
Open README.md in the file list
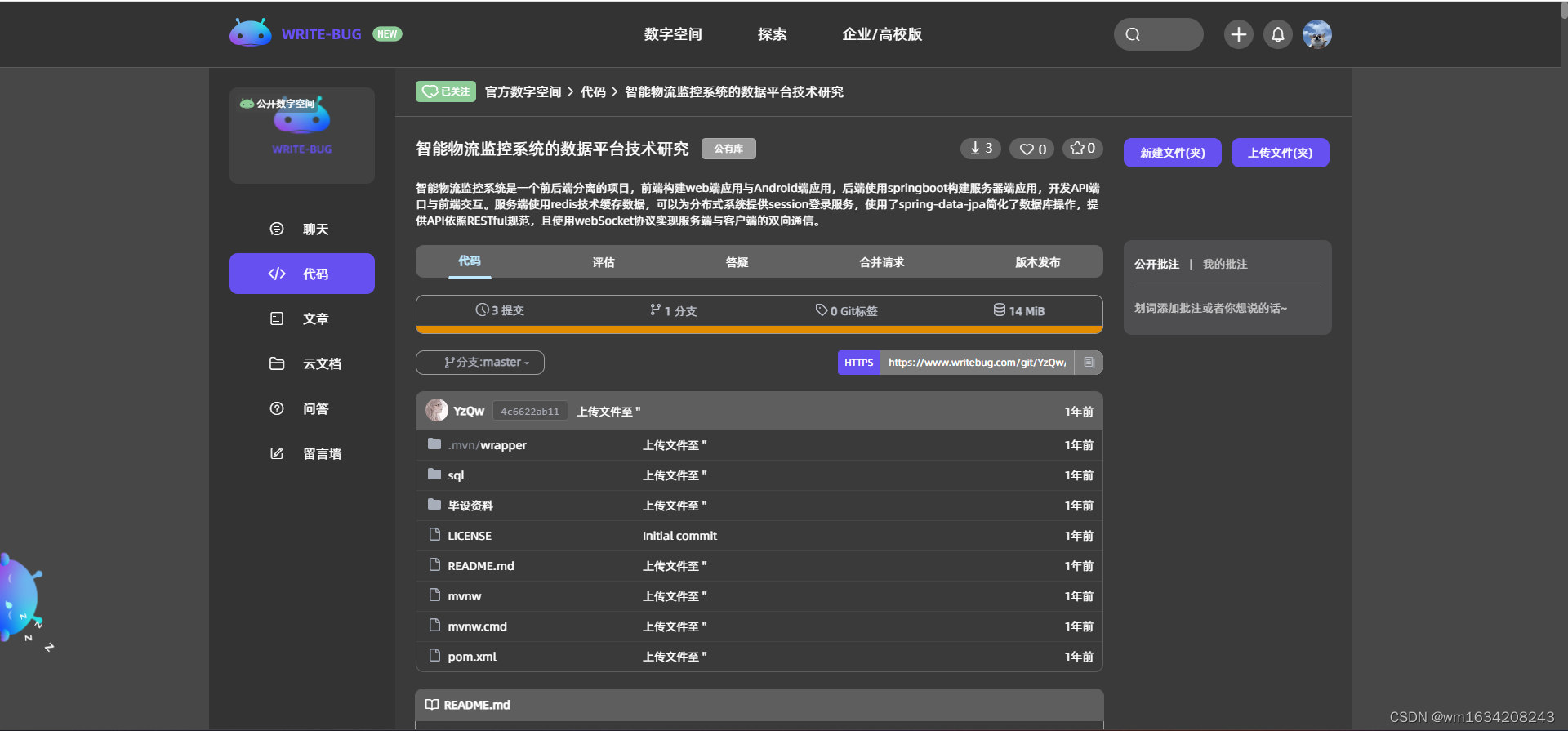(481, 566)
